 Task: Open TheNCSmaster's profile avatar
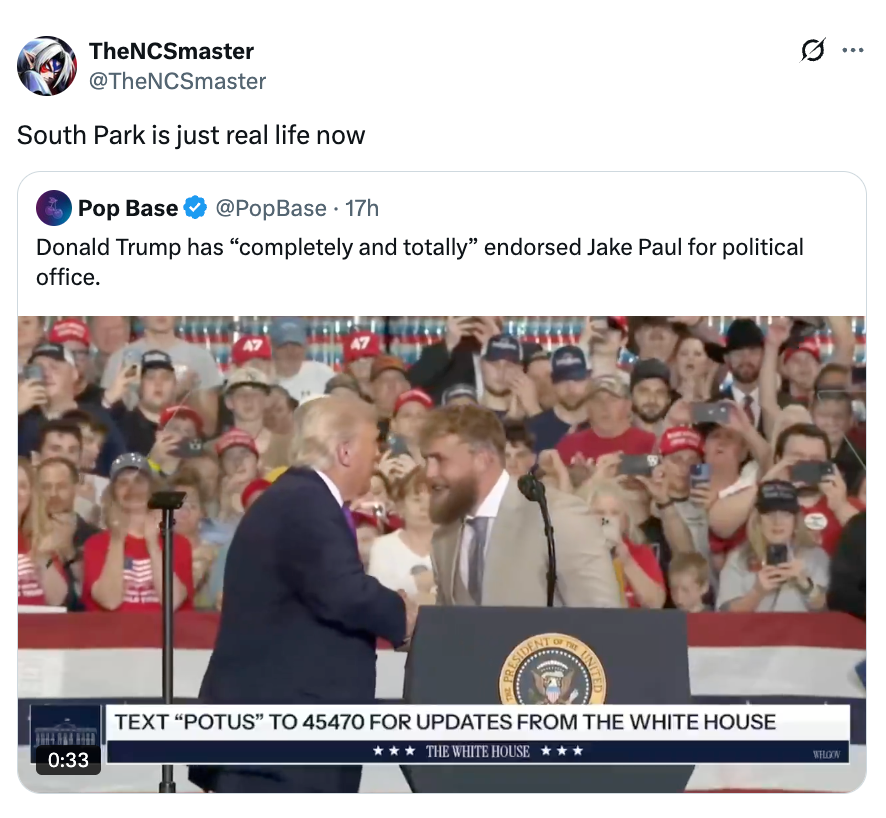(x=47, y=66)
